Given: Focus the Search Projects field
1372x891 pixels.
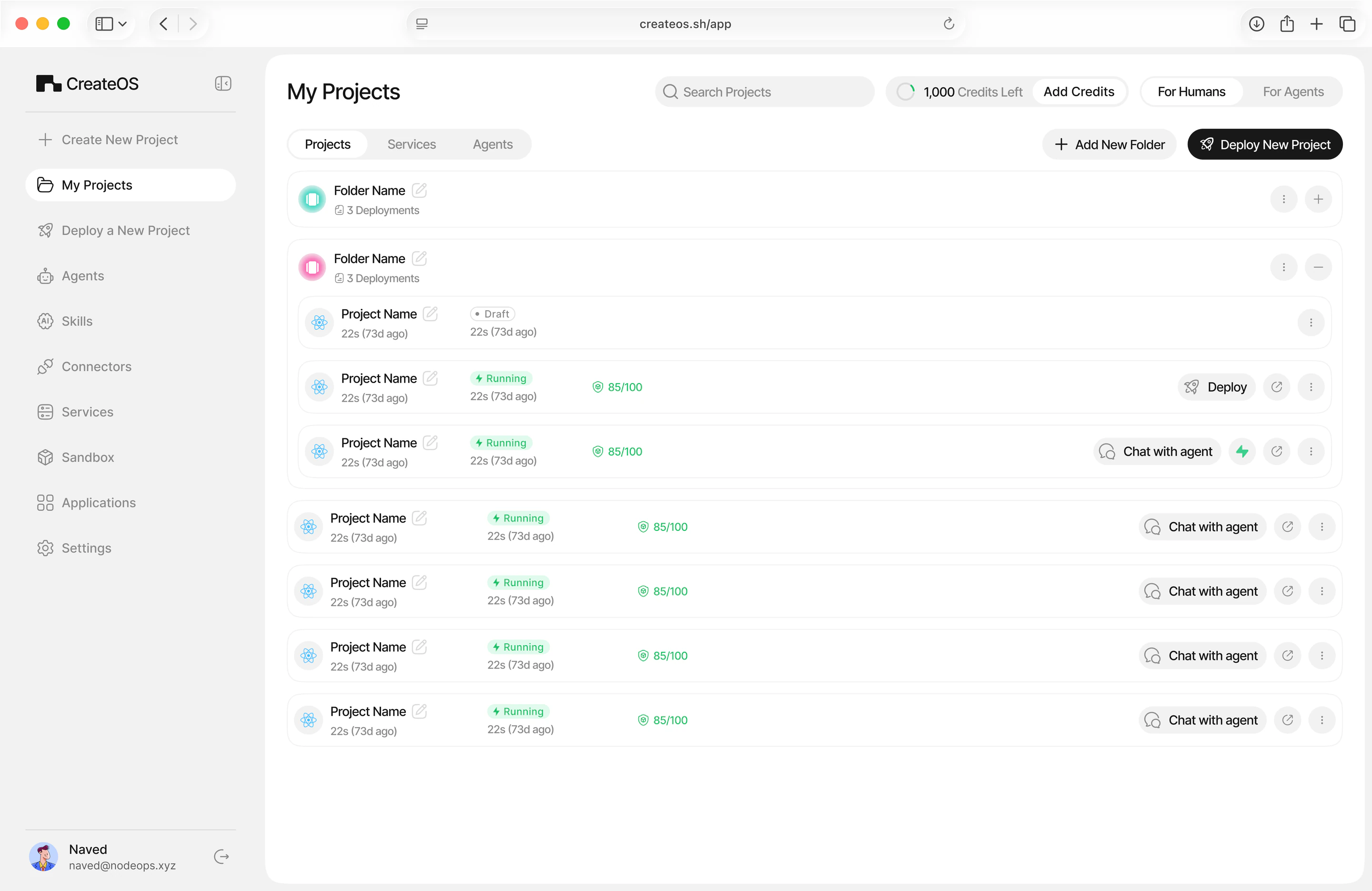Looking at the screenshot, I should pyautogui.click(x=765, y=91).
